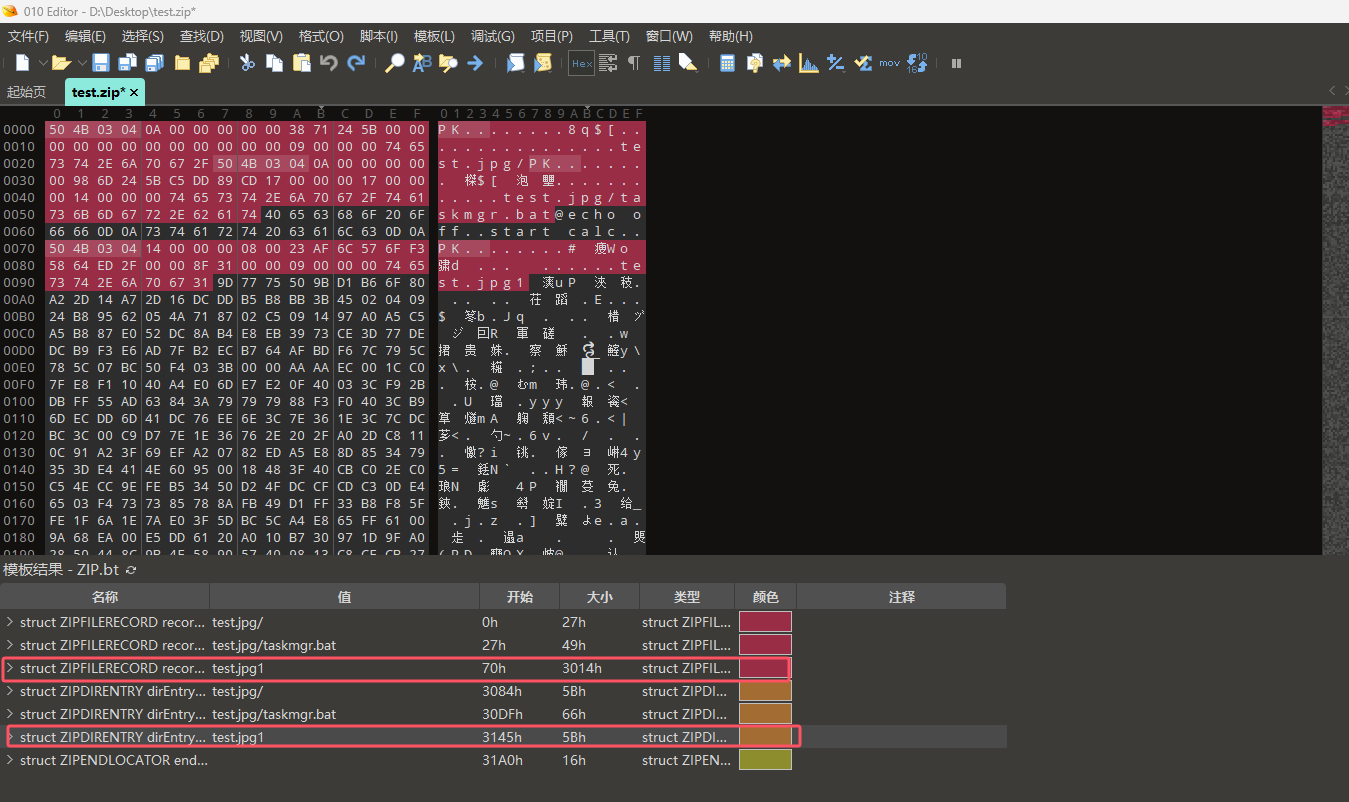This screenshot has width=1349, height=802.
Task: Open the 工具(T) menu
Action: (x=609, y=36)
